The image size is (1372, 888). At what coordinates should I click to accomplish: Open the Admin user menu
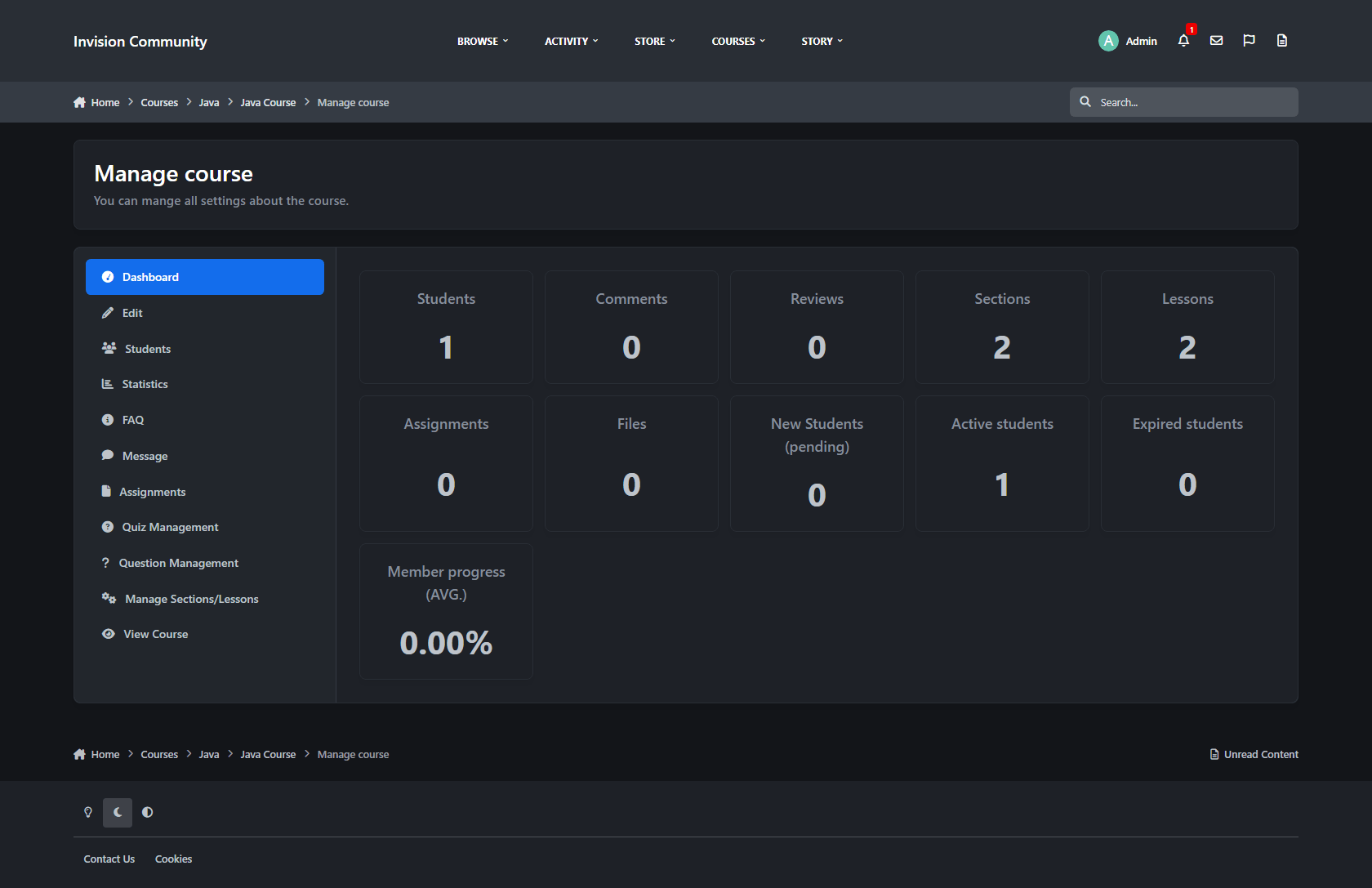(1128, 41)
